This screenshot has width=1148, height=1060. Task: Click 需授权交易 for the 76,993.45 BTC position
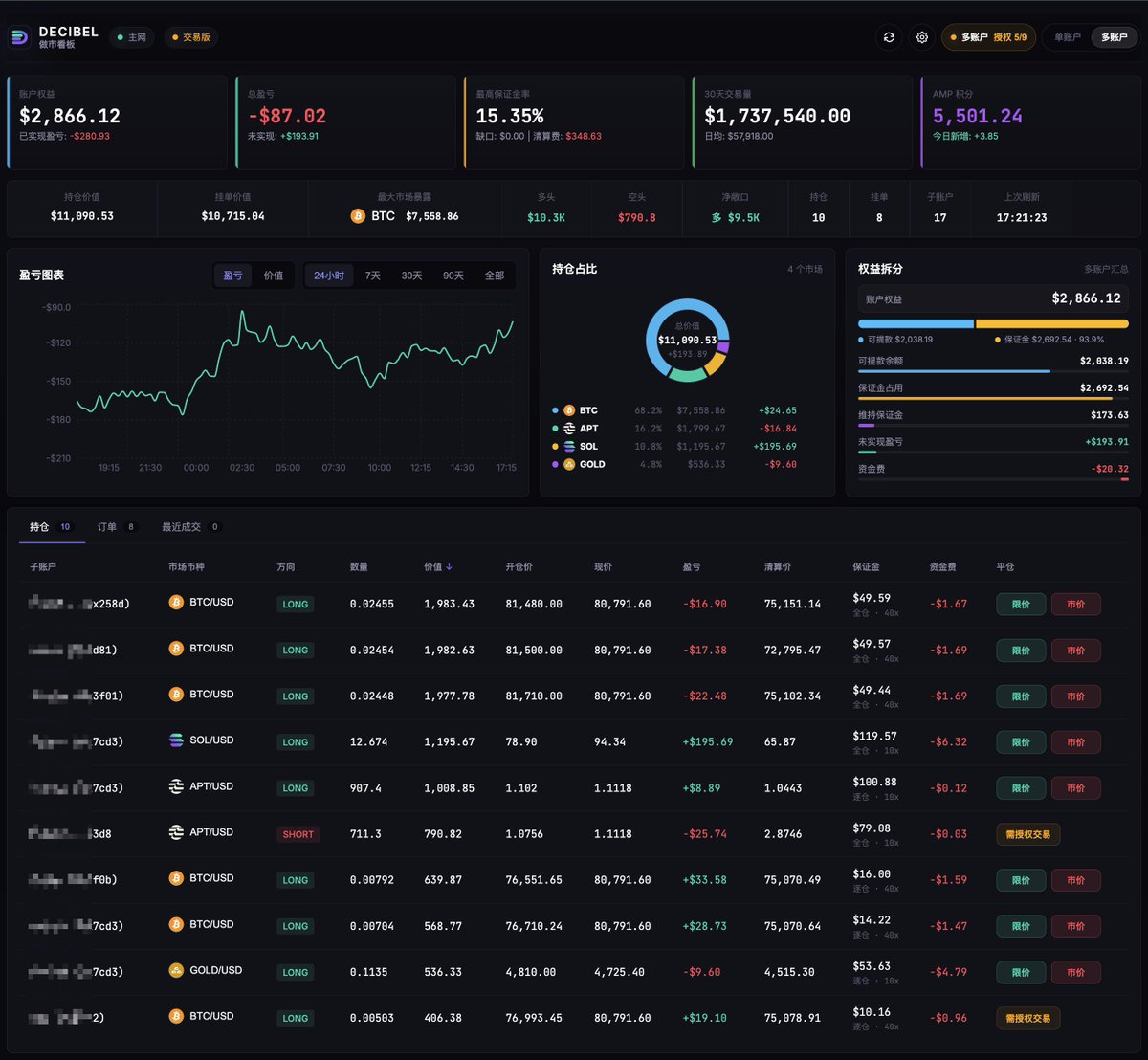click(1028, 1018)
